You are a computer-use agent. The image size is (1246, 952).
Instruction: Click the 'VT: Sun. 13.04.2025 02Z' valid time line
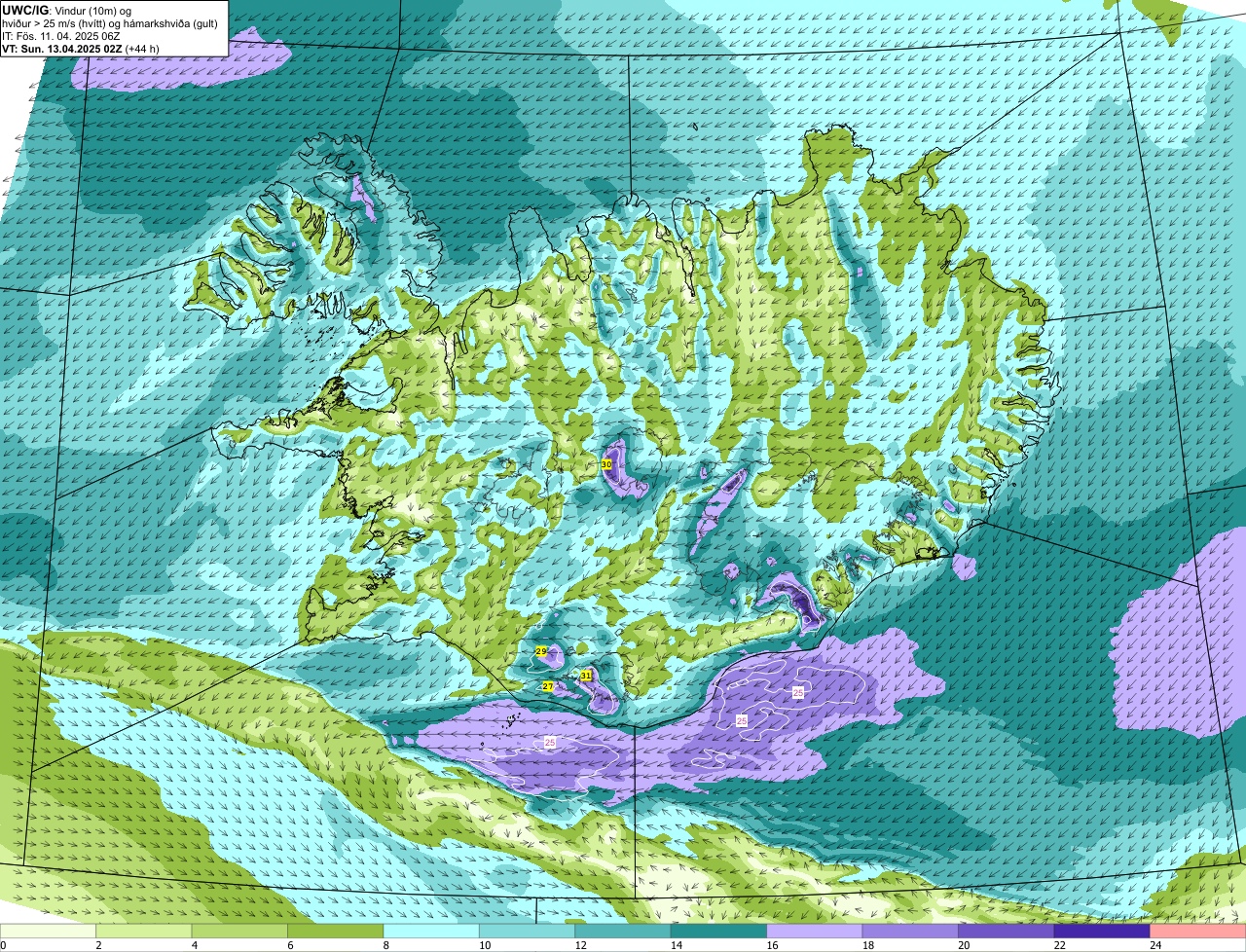tap(81, 49)
